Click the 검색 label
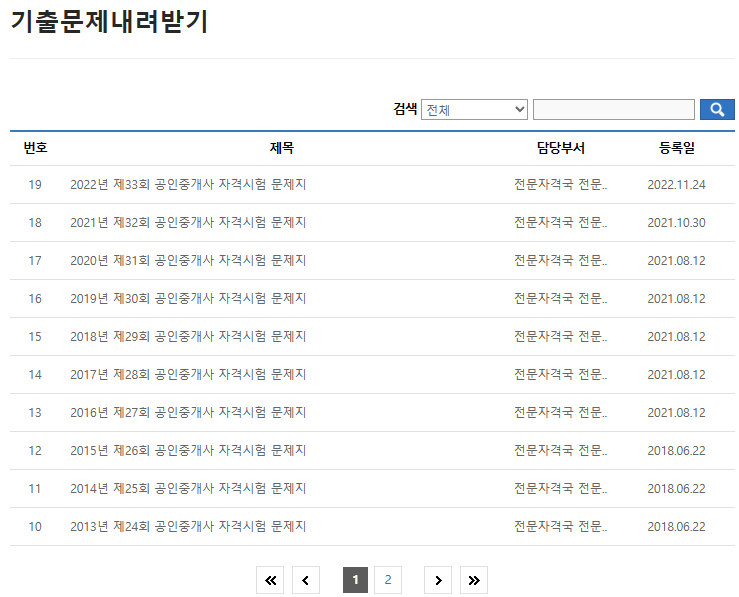The image size is (739, 597). point(405,109)
